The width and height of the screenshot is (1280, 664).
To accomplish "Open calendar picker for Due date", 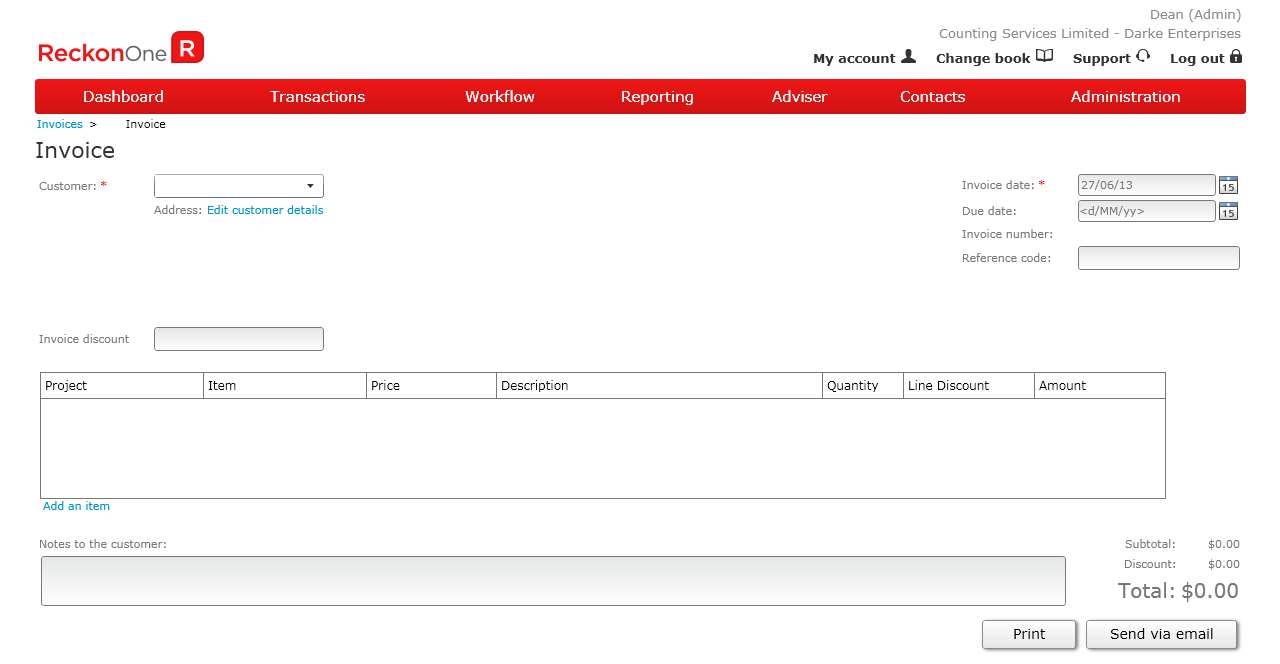I will [x=1228, y=211].
